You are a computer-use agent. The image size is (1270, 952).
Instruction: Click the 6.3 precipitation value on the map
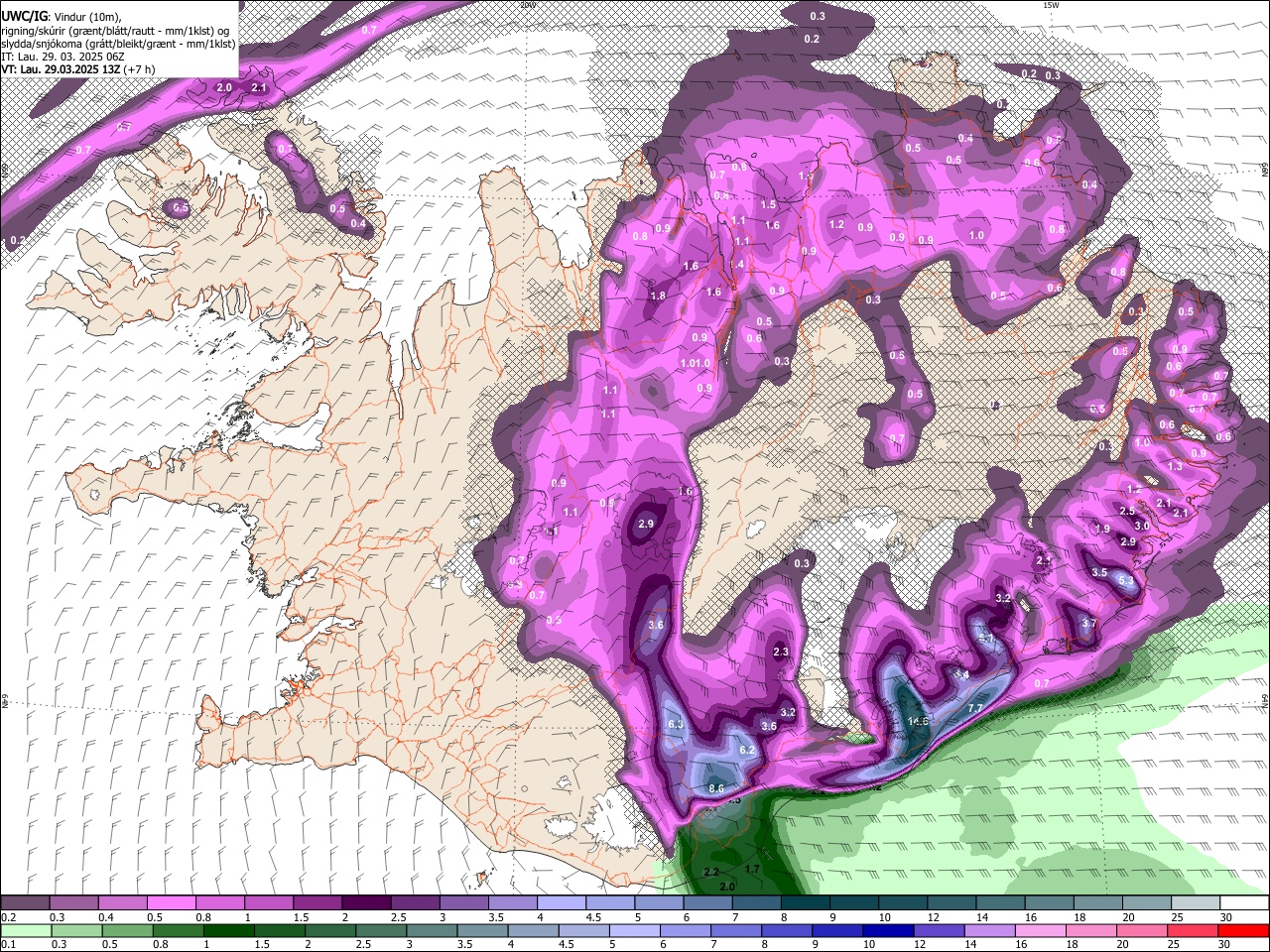676,725
